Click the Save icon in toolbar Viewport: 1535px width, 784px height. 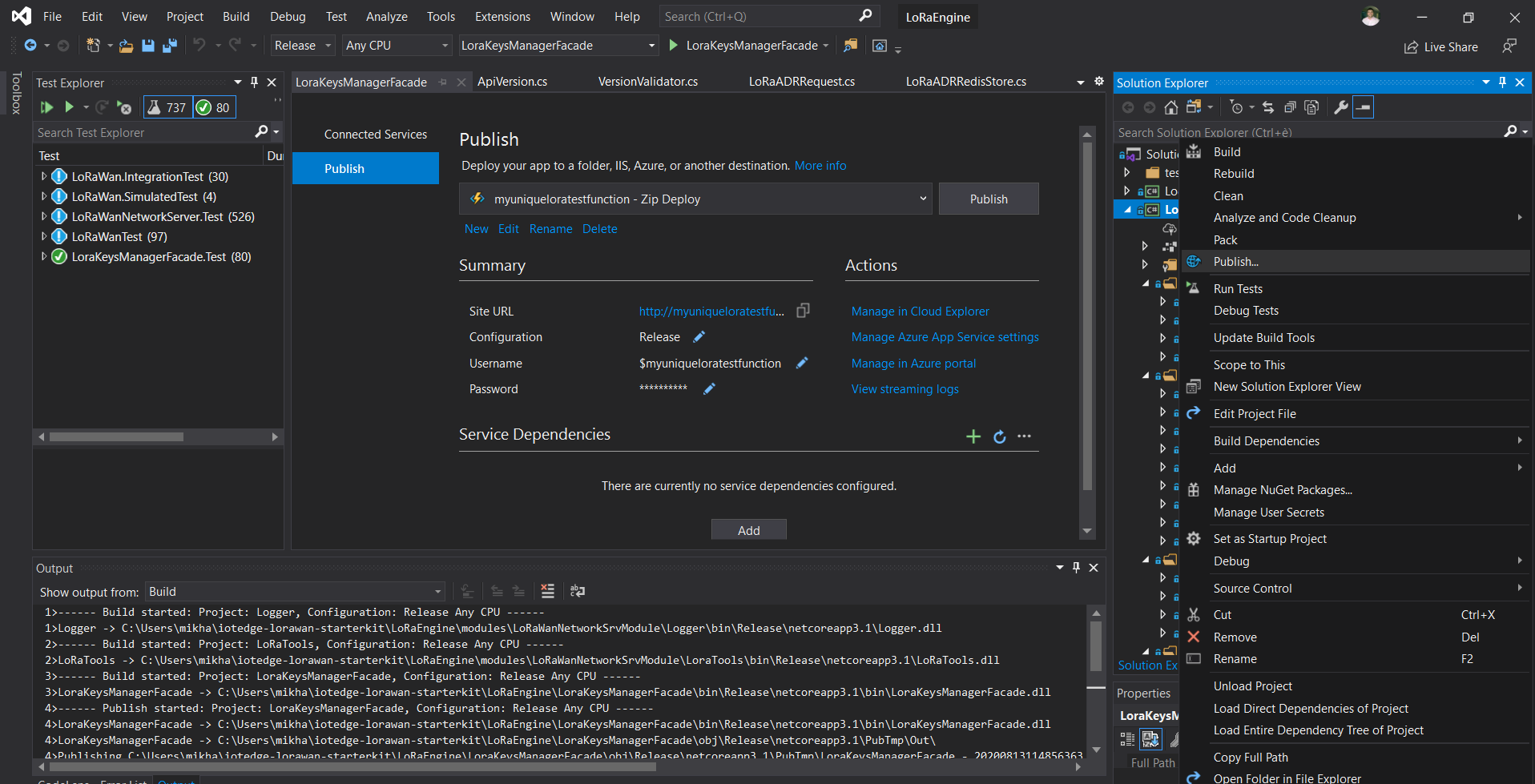(147, 46)
